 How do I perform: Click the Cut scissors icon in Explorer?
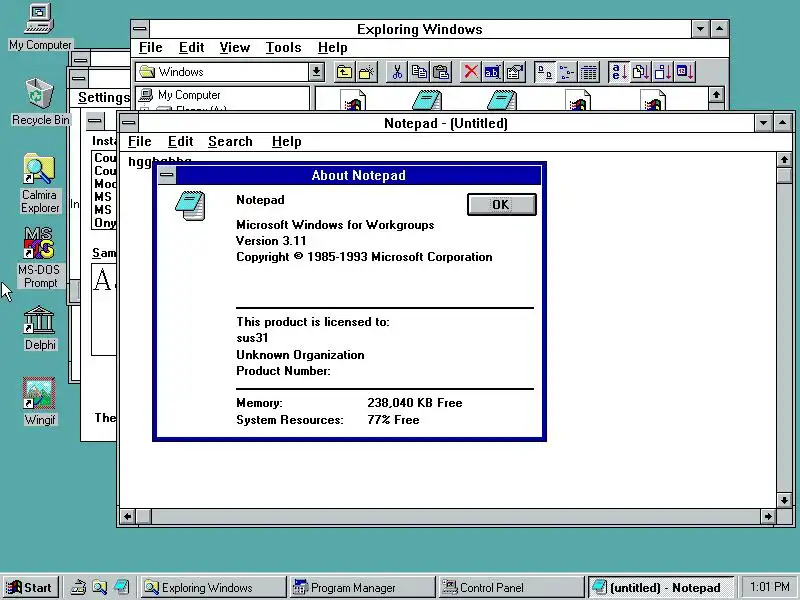click(x=397, y=72)
